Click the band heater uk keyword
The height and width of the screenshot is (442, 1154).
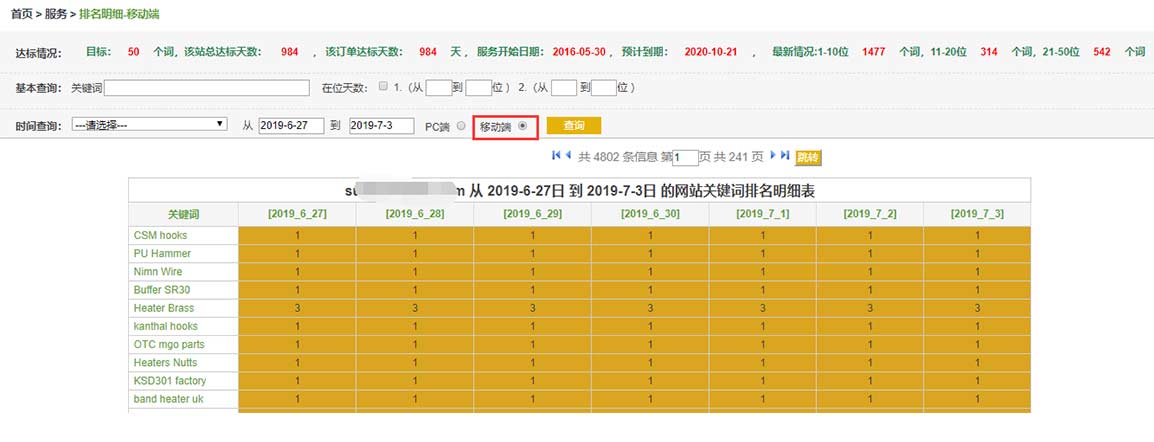tap(169, 399)
